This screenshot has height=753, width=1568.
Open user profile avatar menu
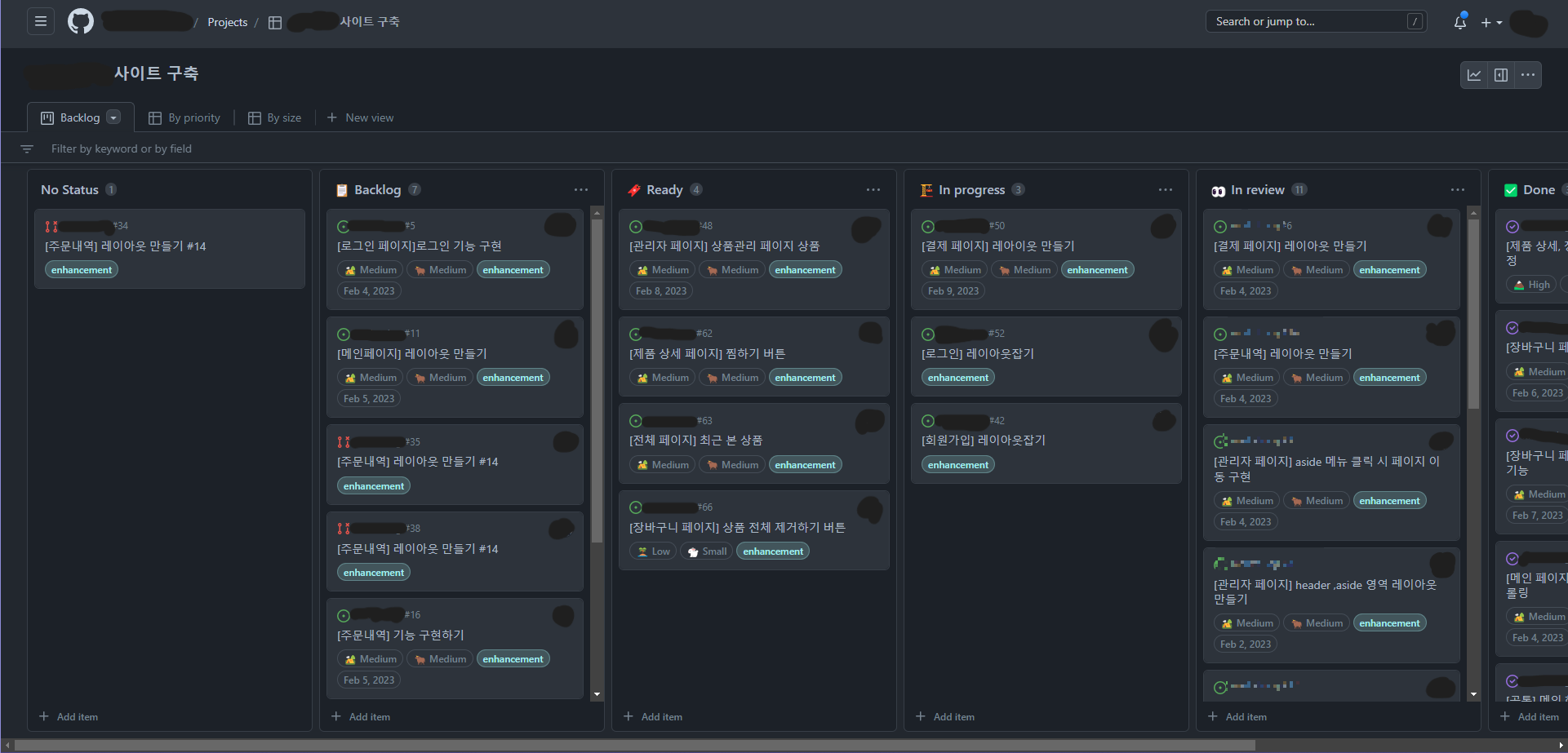point(1528,23)
